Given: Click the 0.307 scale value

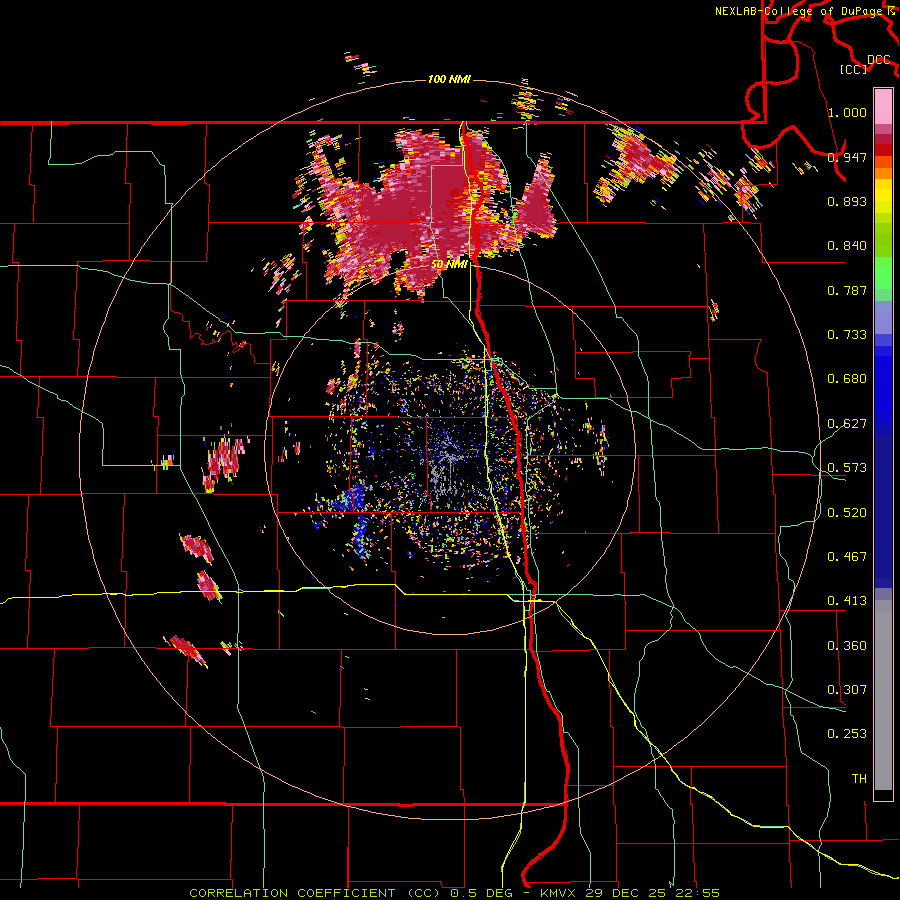Looking at the screenshot, I should (x=847, y=690).
